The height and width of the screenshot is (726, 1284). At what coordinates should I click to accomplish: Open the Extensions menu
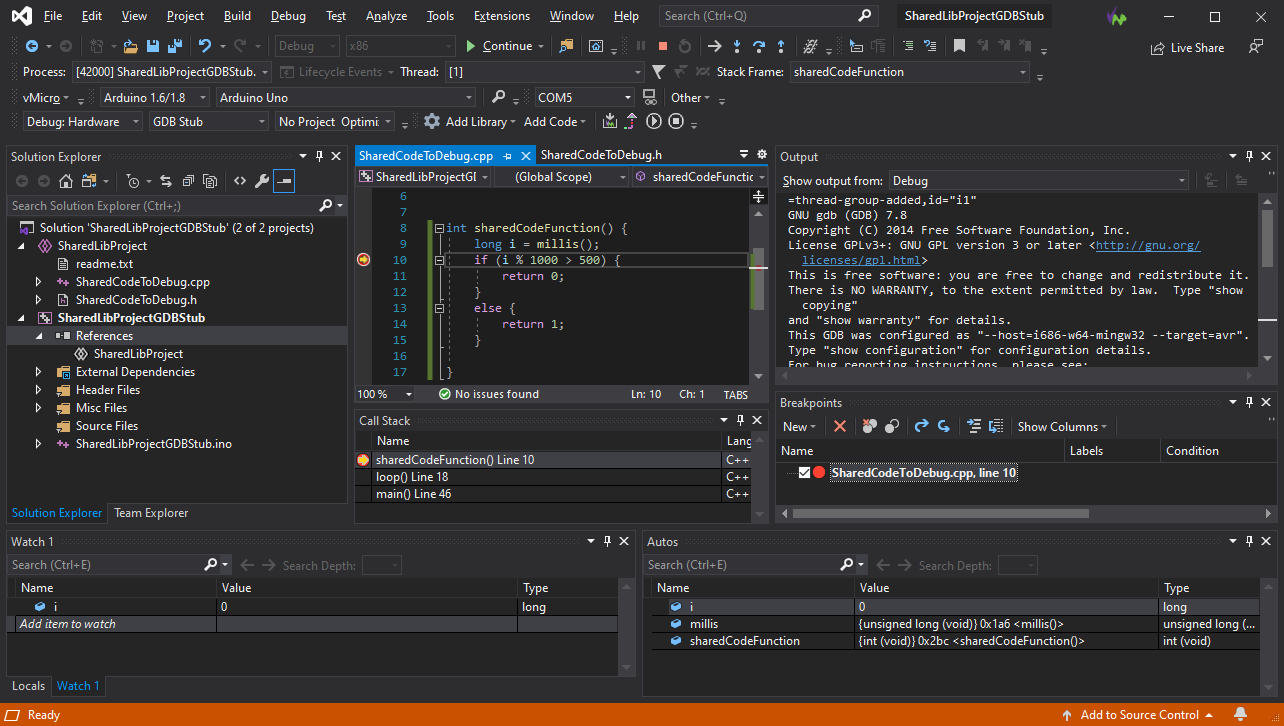point(502,16)
